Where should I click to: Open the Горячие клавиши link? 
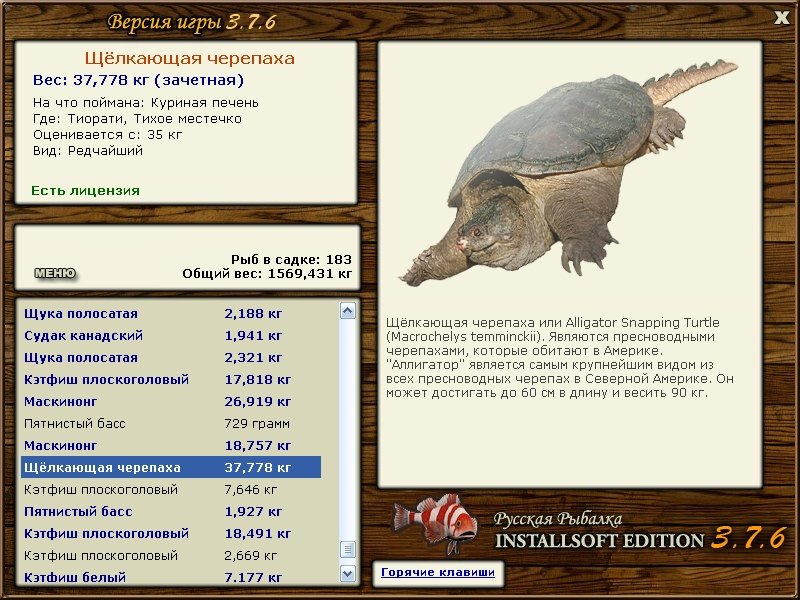438,572
